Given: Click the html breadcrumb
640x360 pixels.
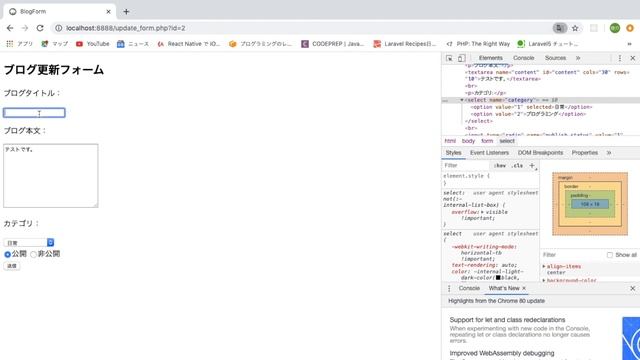Looking at the screenshot, I should tap(450, 141).
